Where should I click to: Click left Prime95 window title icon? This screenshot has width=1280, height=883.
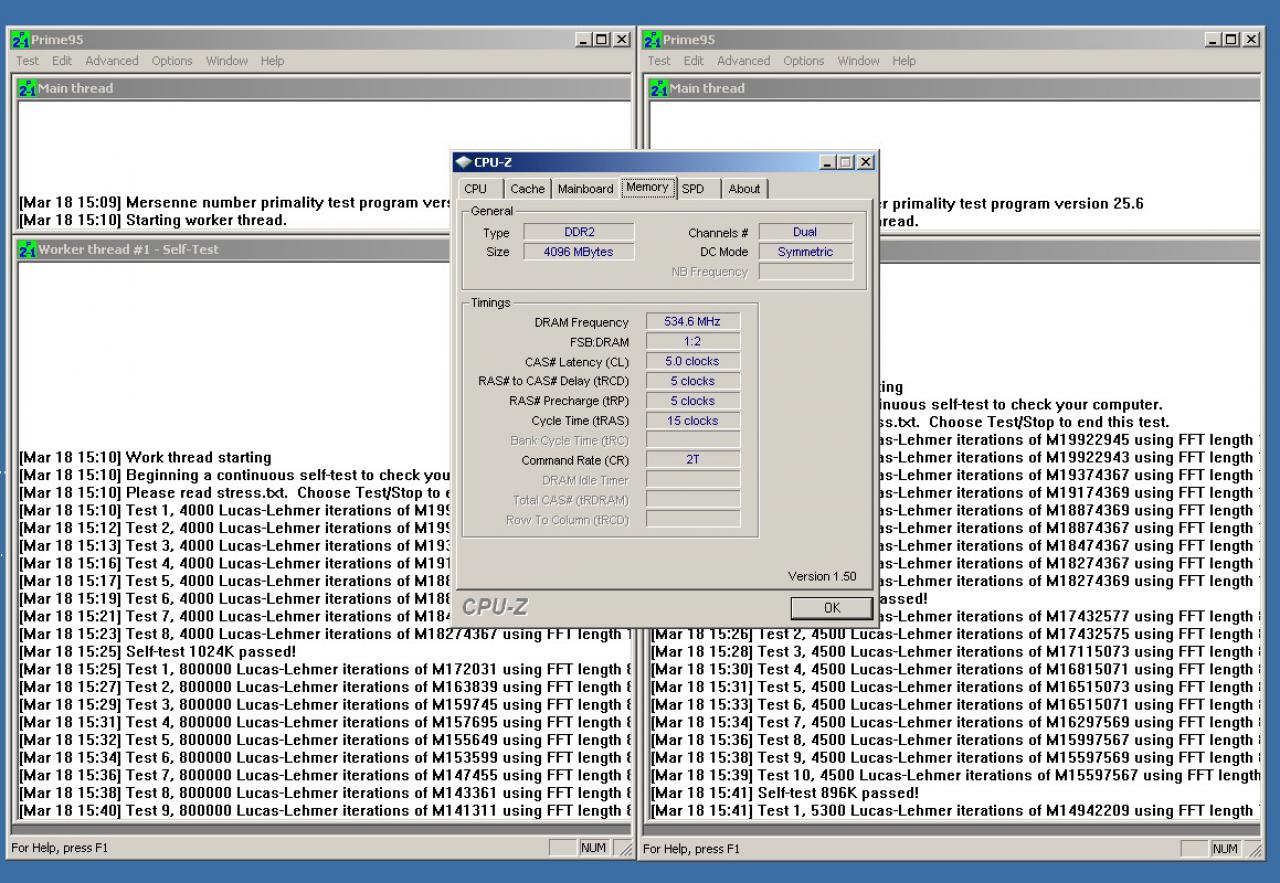(20, 40)
